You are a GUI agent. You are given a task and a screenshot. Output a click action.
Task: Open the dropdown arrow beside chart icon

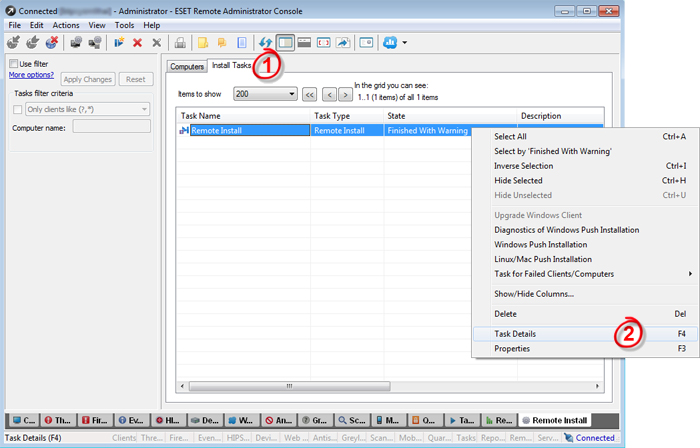point(404,43)
